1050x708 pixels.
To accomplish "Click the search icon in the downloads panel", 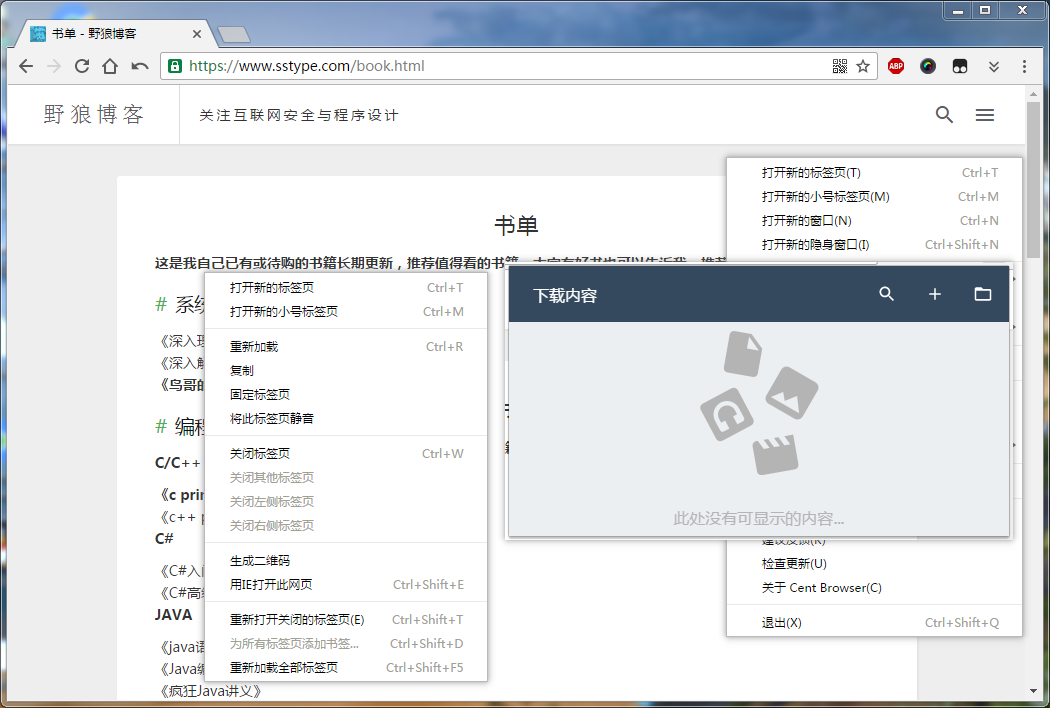I will pos(886,294).
